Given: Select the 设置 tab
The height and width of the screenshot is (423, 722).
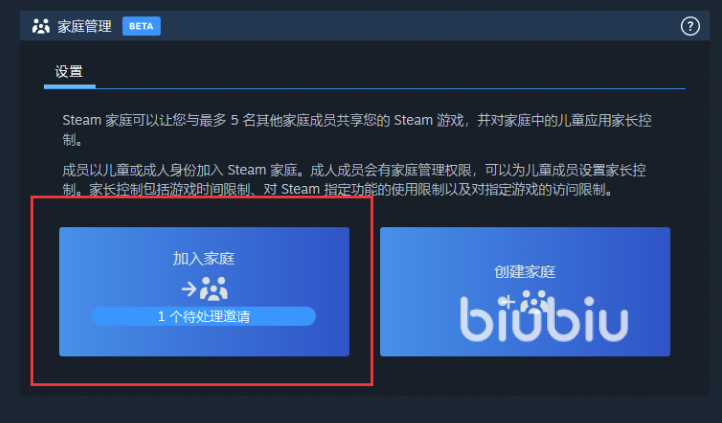Looking at the screenshot, I should coord(69,72).
